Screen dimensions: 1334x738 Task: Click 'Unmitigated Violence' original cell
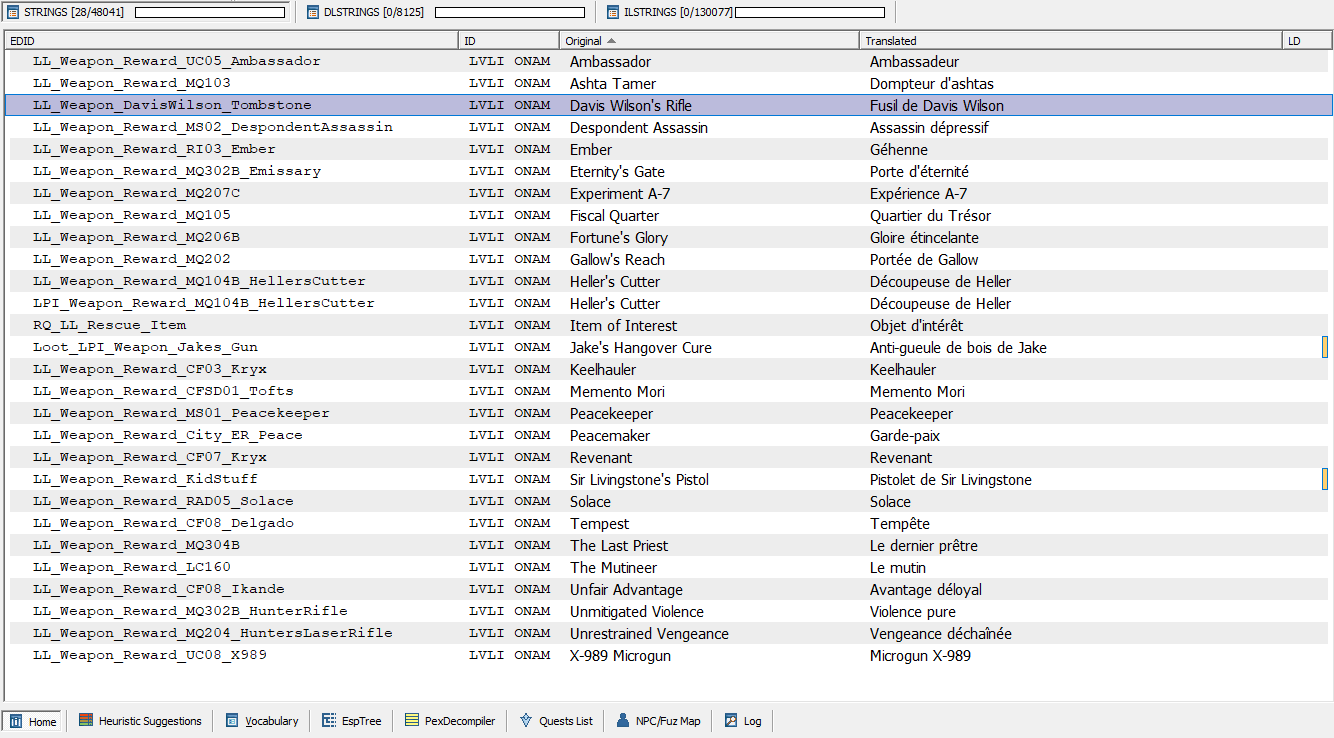click(637, 611)
